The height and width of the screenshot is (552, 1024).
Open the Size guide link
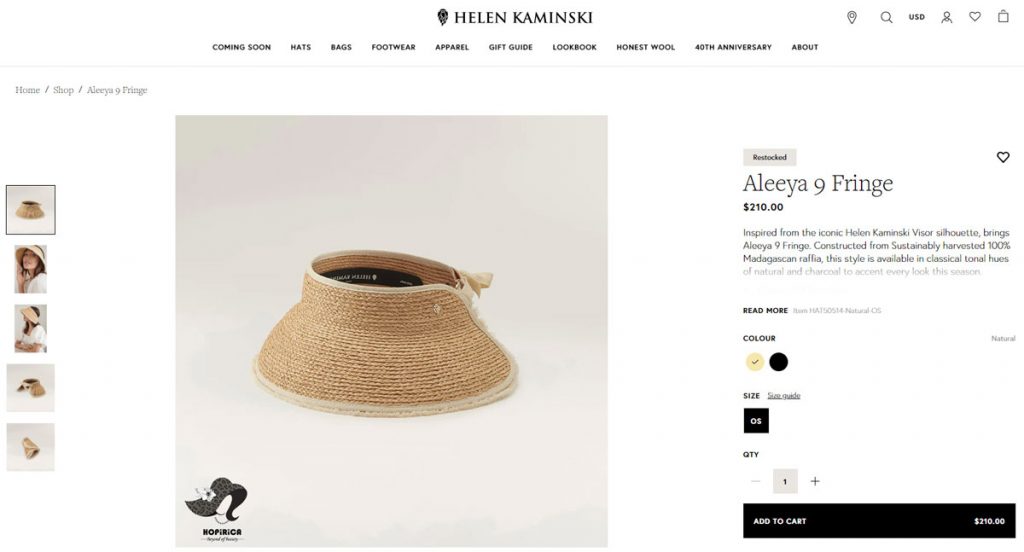click(x=784, y=396)
